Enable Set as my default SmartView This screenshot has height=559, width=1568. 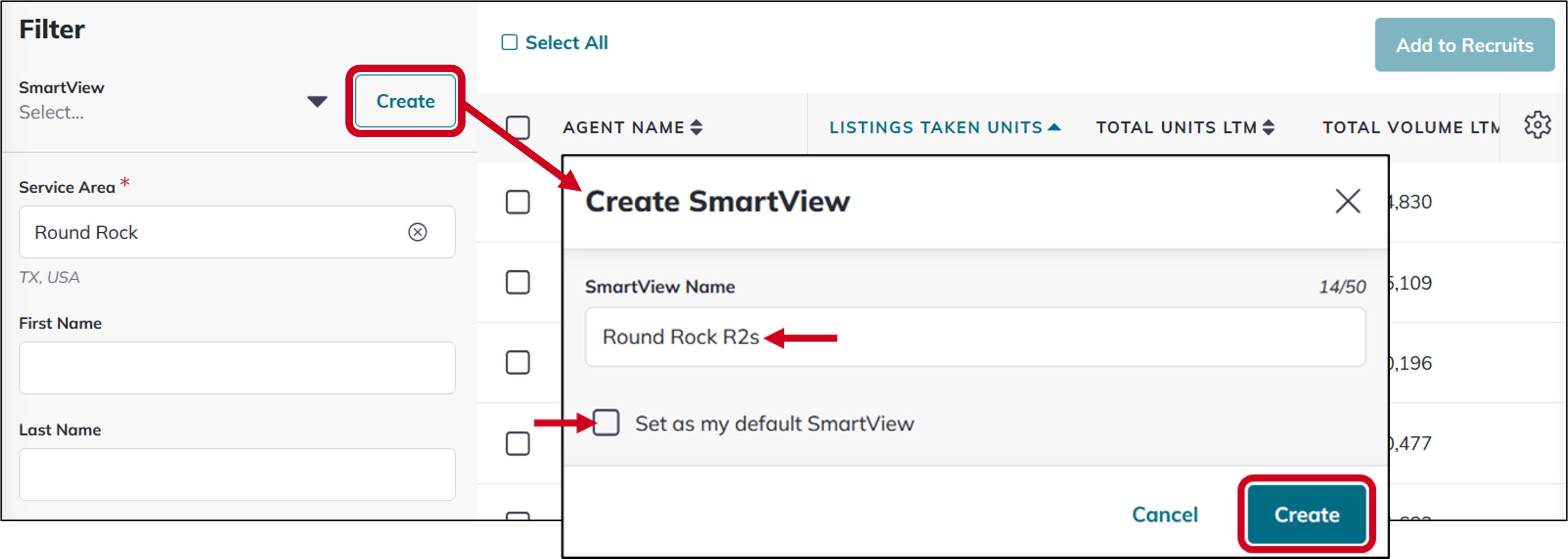click(x=606, y=423)
